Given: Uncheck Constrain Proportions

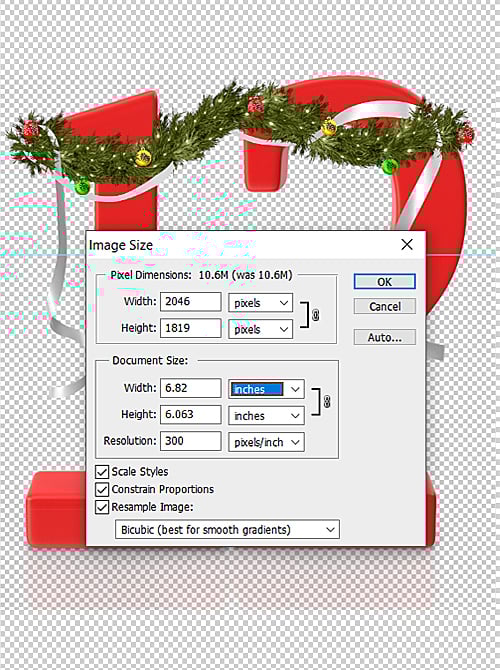Looking at the screenshot, I should tap(102, 489).
